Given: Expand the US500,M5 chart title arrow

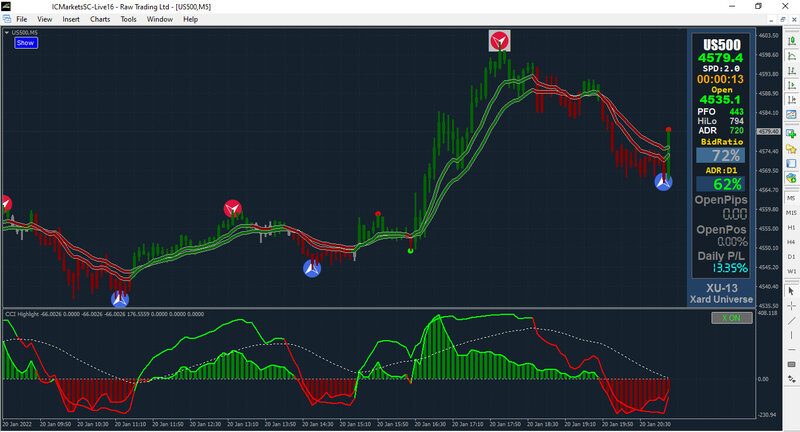Looking at the screenshot, I should point(7,33).
